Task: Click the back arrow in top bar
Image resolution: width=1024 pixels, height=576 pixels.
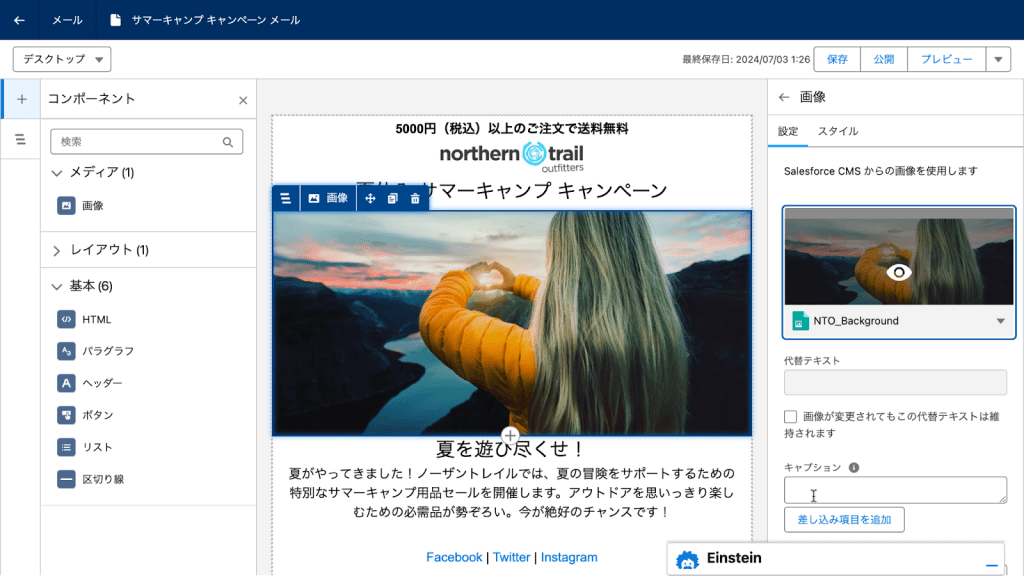Action: (19, 20)
